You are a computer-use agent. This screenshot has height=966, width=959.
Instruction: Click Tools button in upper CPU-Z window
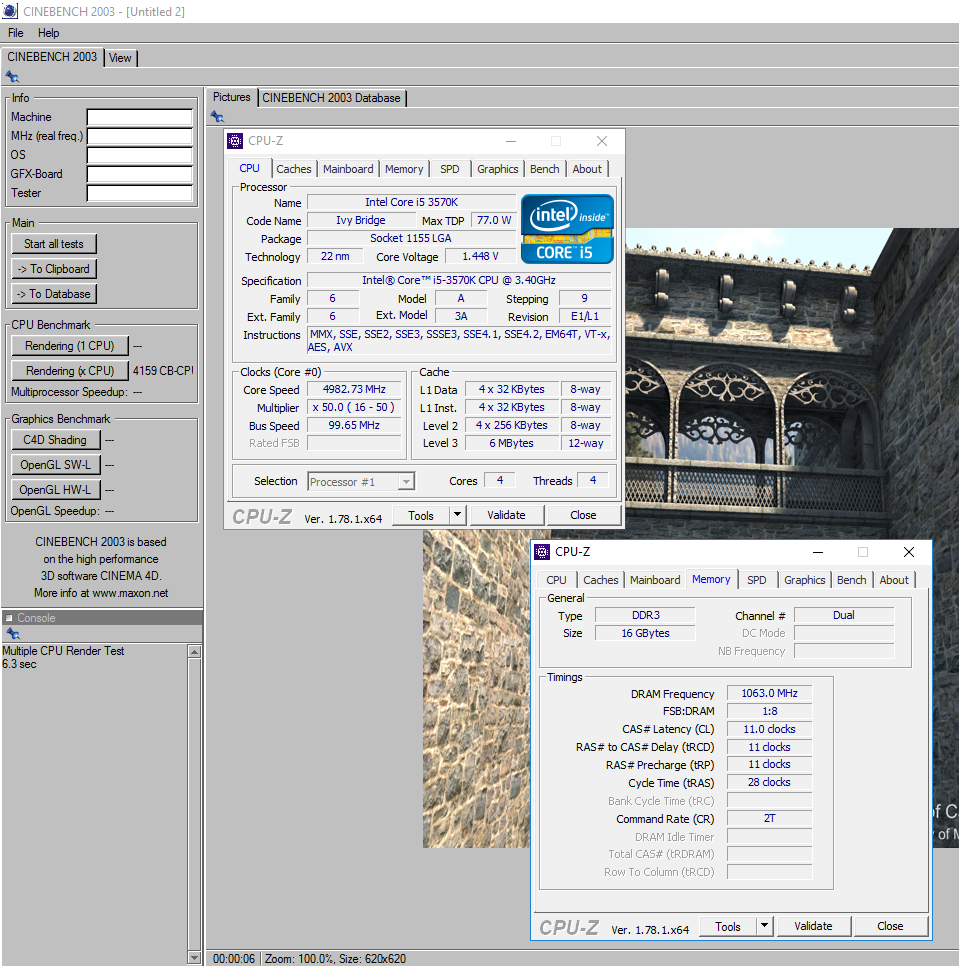(421, 516)
